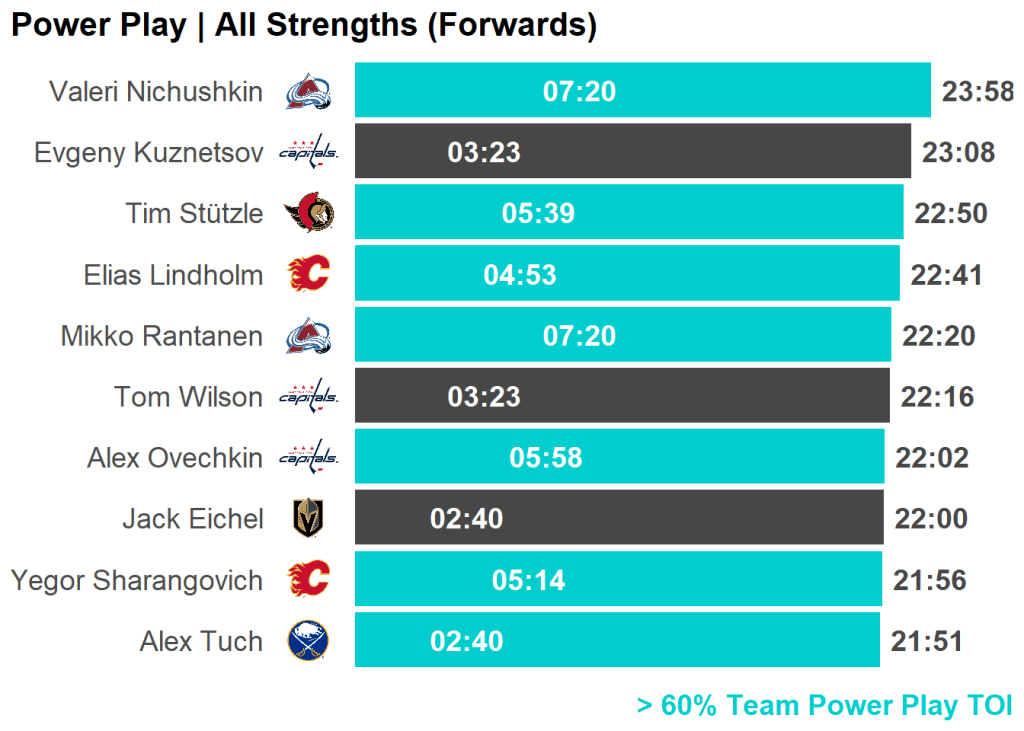The image size is (1024, 731).
Task: Click the Flames logo beside Elias Lindholm
Action: [308, 274]
